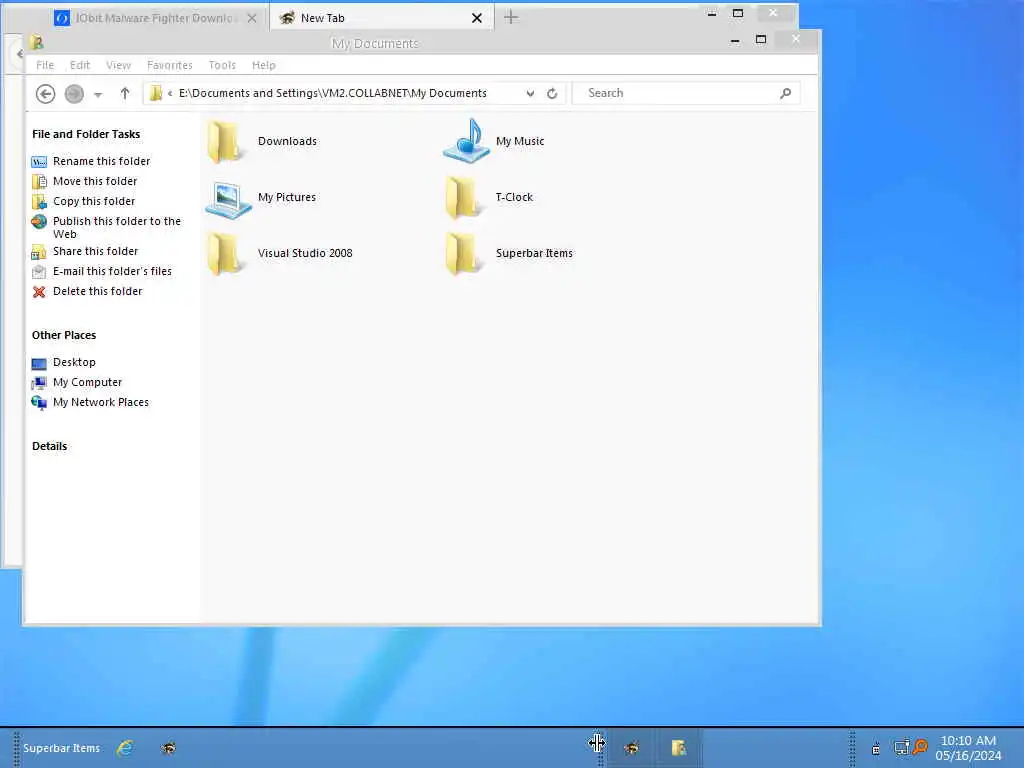Close the IObit Malware Fighter tab
The image size is (1024, 768).
pos(252,18)
